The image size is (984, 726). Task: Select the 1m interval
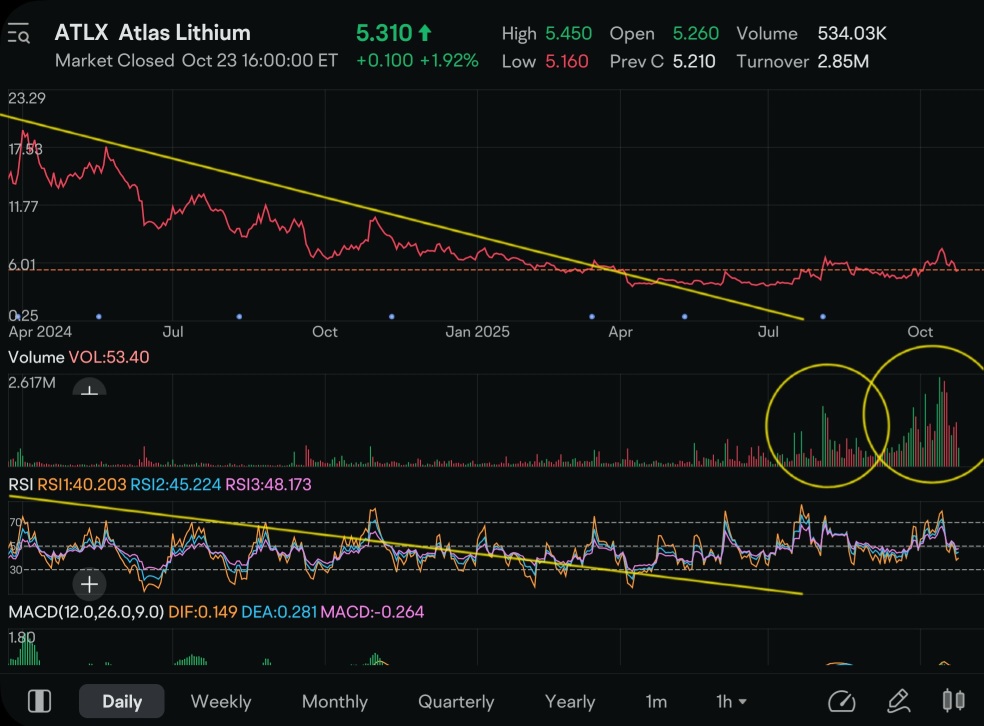tap(656, 701)
